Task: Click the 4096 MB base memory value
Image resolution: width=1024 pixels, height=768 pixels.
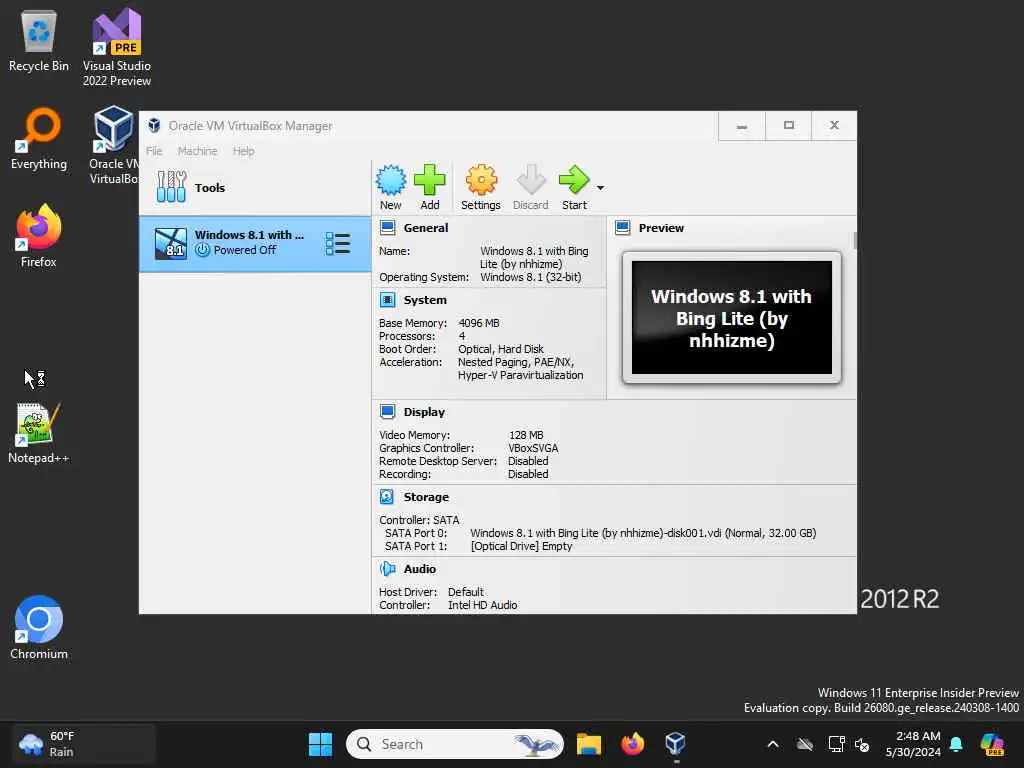Action: 479,323
